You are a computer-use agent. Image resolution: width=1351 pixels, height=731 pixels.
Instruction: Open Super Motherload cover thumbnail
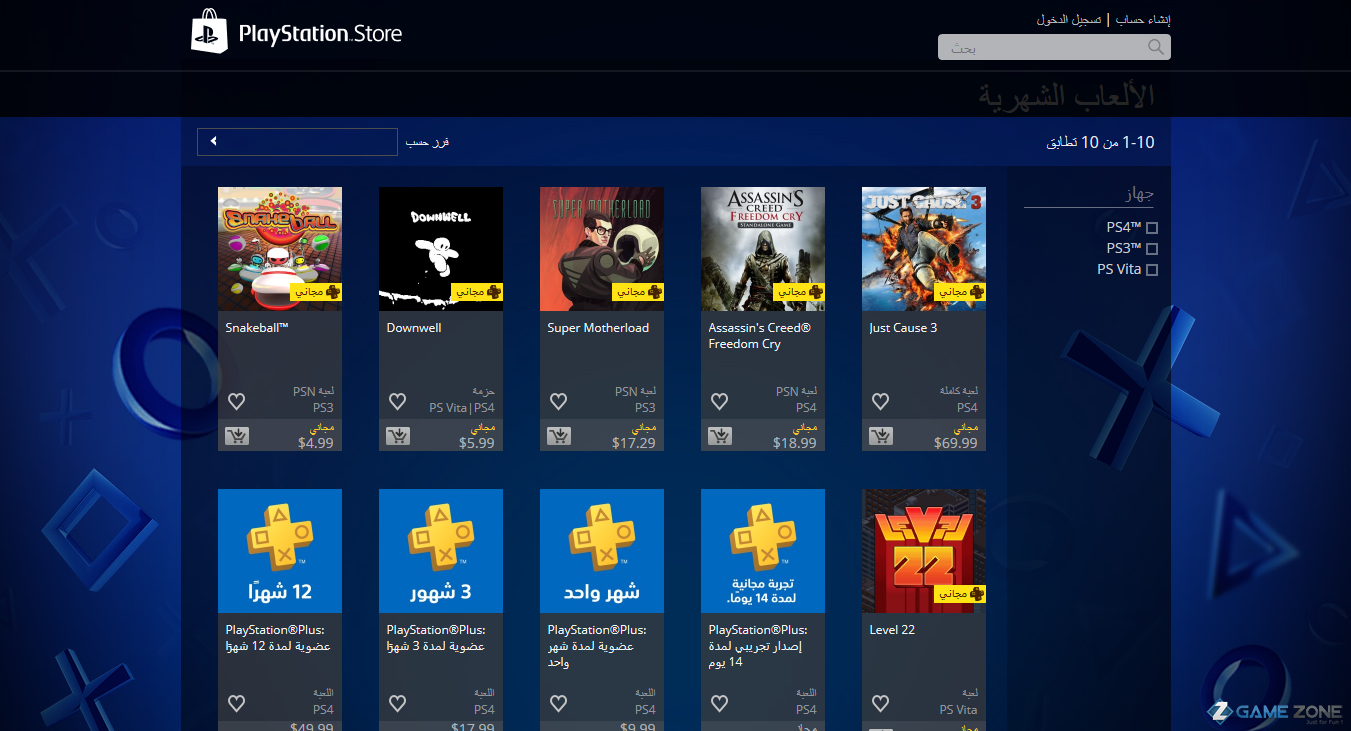[602, 249]
